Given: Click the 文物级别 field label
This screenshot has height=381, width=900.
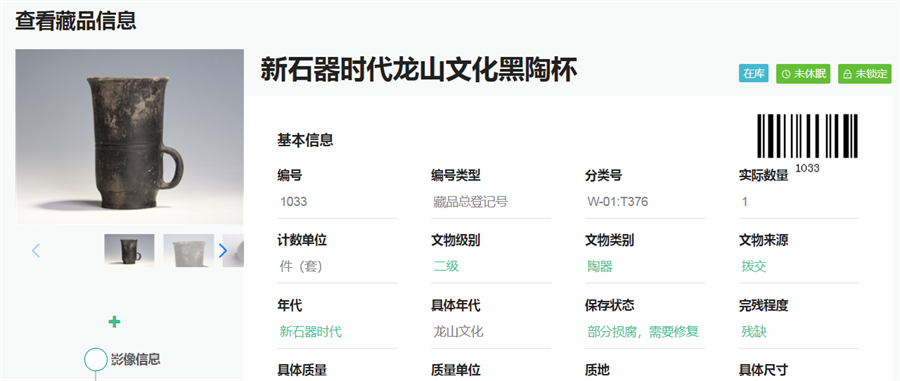Looking at the screenshot, I should click(x=455, y=240).
